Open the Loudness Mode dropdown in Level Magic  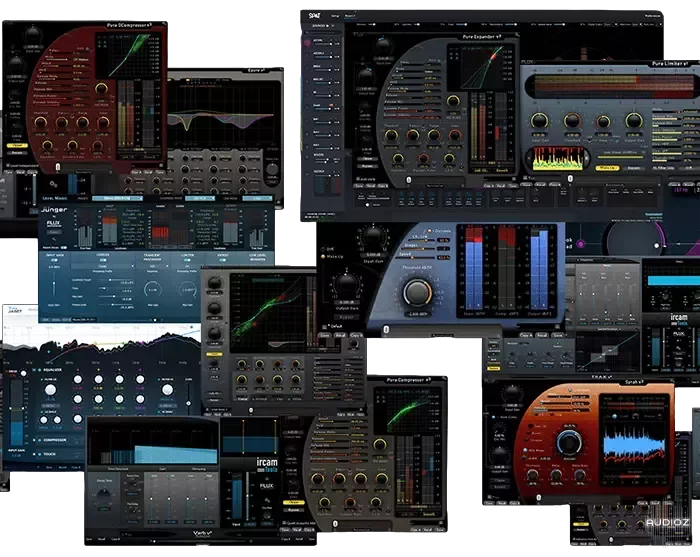point(200,198)
